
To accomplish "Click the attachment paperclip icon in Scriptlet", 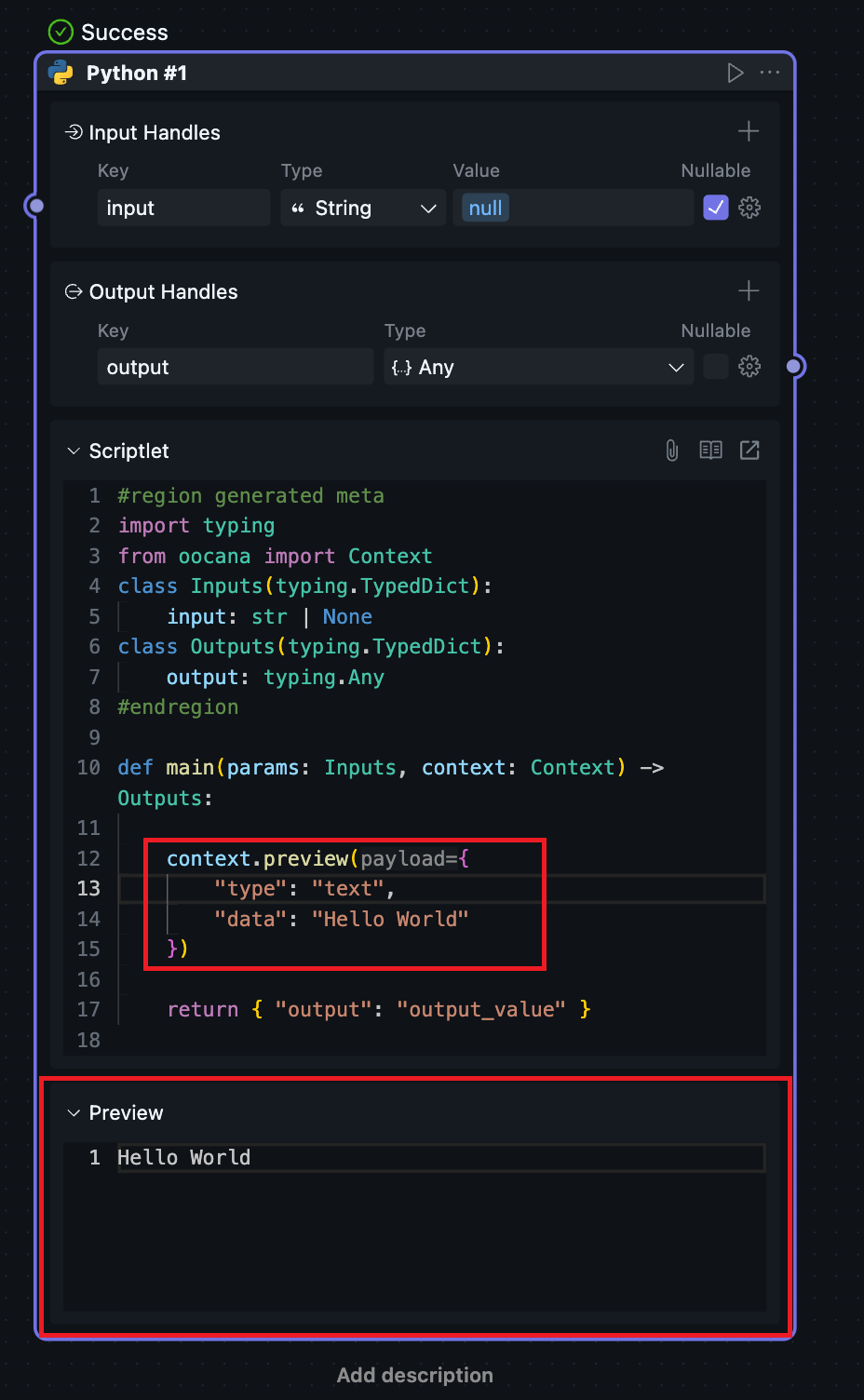I will click(x=672, y=451).
